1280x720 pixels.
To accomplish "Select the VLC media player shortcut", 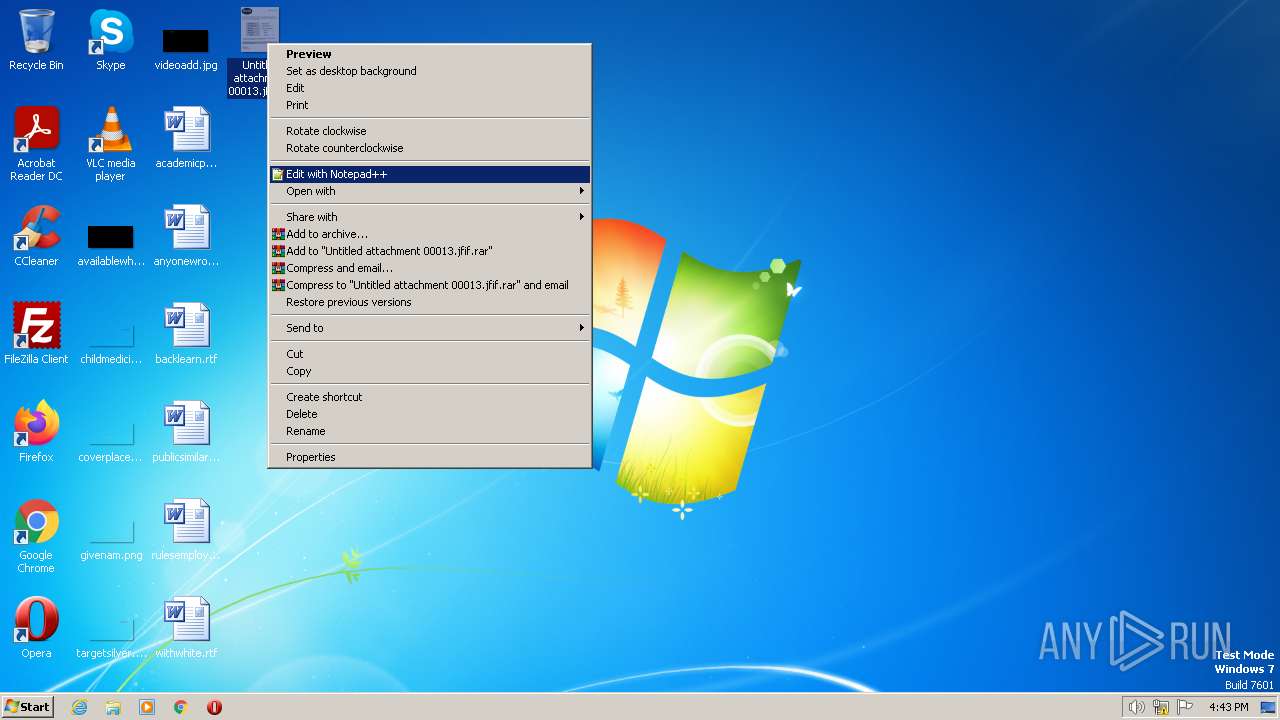I will [x=110, y=144].
